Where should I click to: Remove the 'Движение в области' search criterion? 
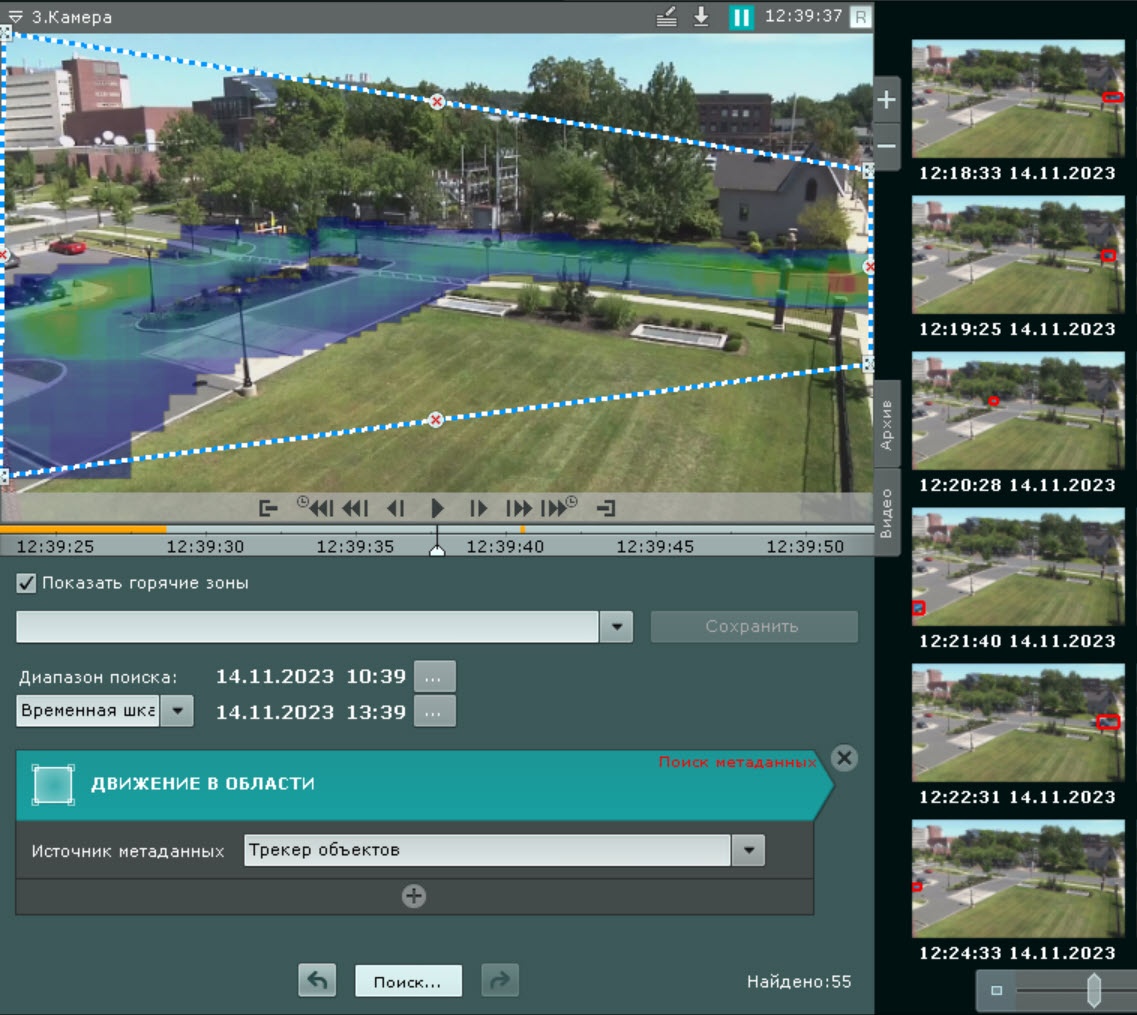844,758
